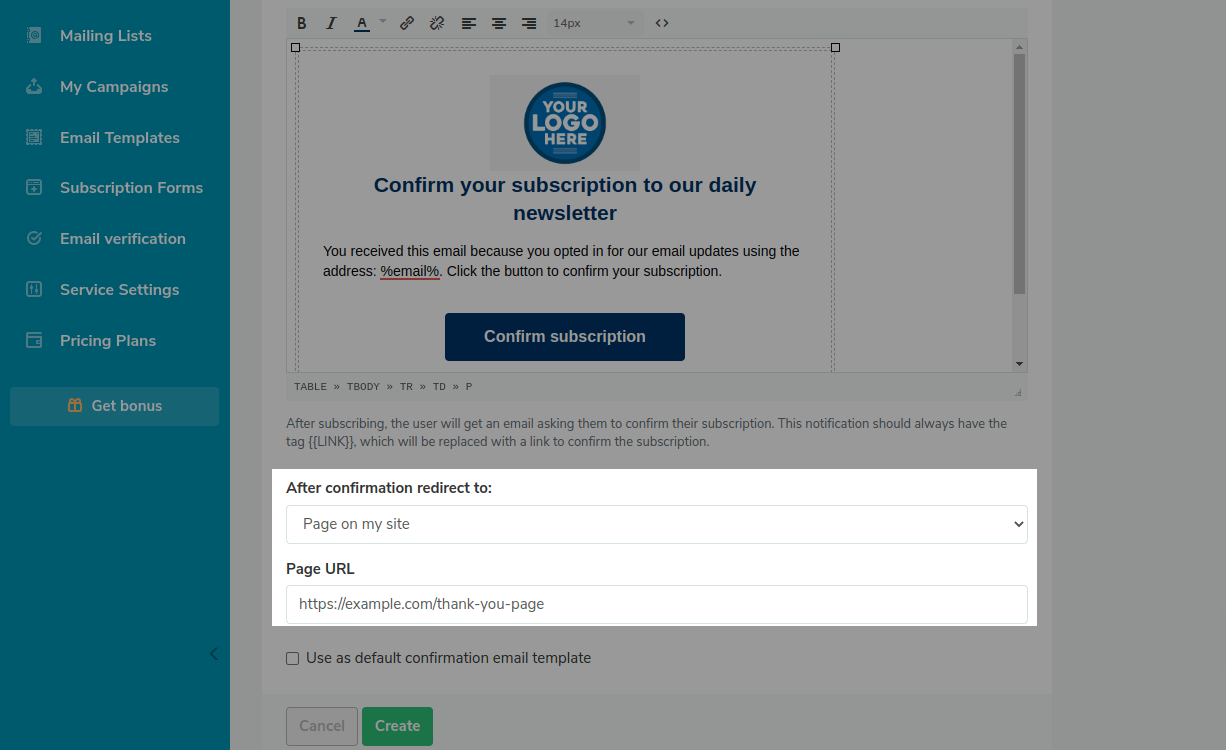Viewport: 1226px width, 750px height.
Task: Click the green Create button
Action: click(x=397, y=726)
